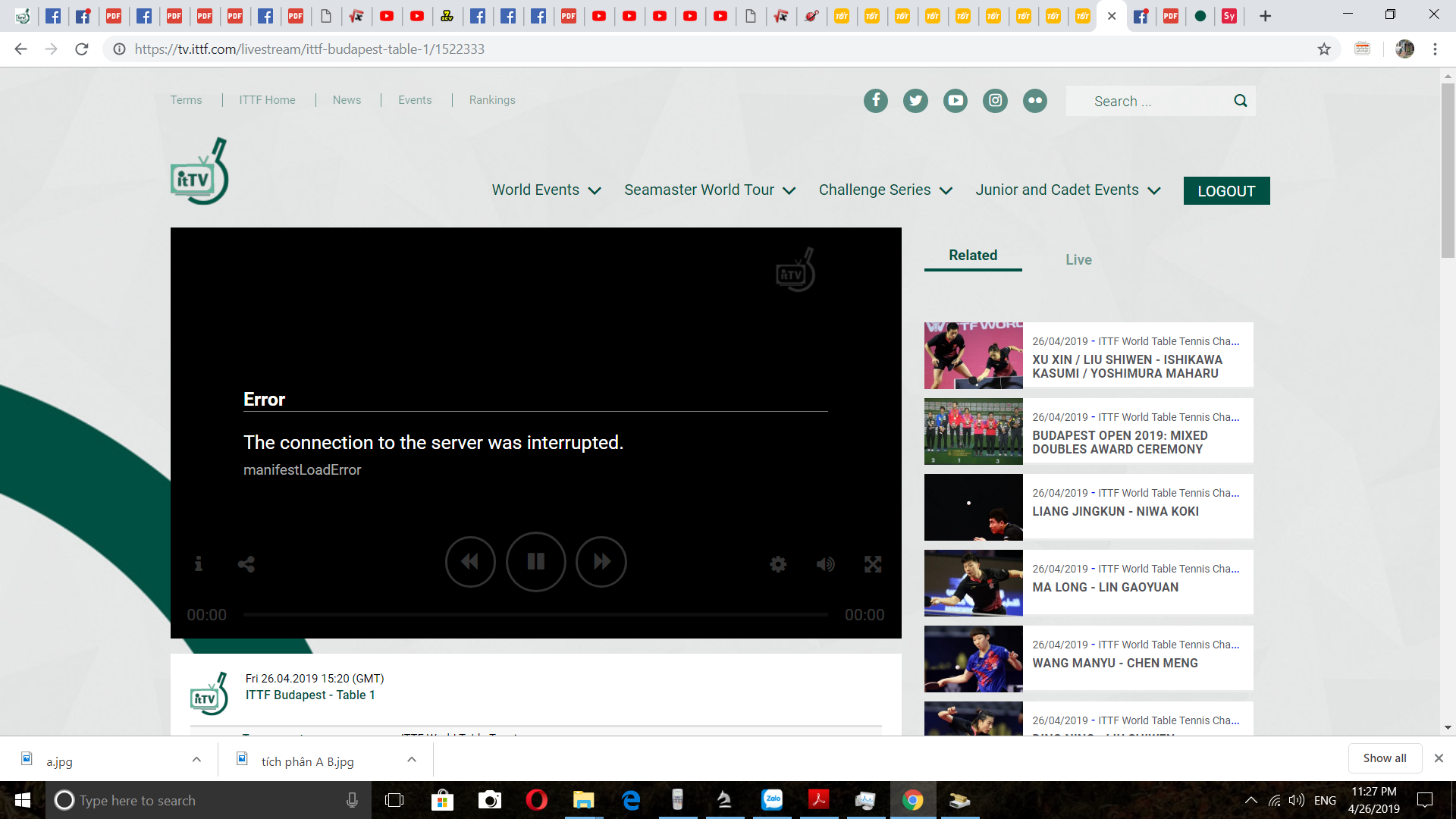This screenshot has width=1456, height=819.
Task: Click the video progress seek bar
Action: click(x=535, y=615)
